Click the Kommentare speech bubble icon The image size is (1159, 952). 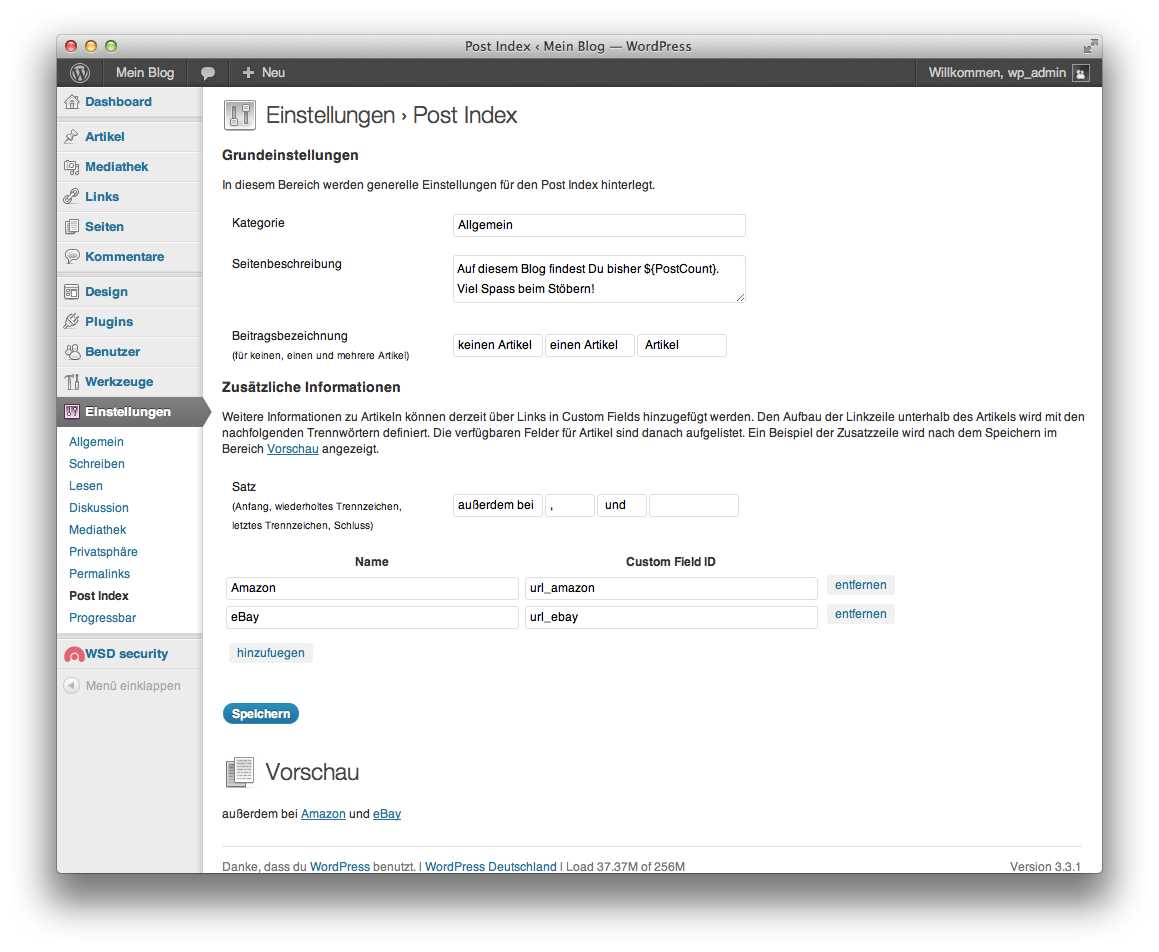pyautogui.click(x=72, y=256)
